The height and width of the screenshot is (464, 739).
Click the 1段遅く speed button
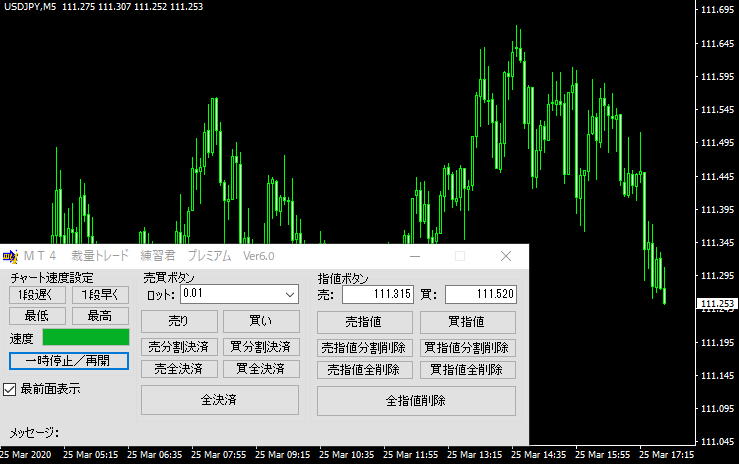coord(37,294)
